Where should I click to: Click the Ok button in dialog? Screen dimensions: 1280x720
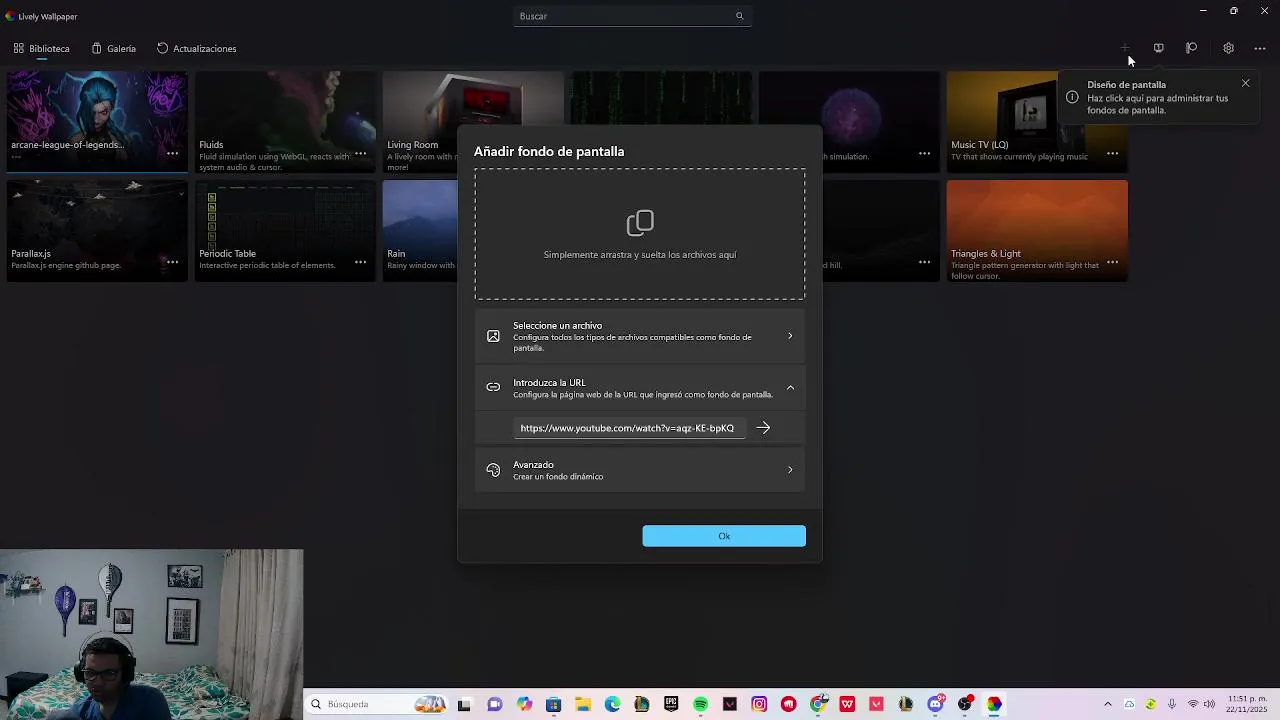pos(724,536)
